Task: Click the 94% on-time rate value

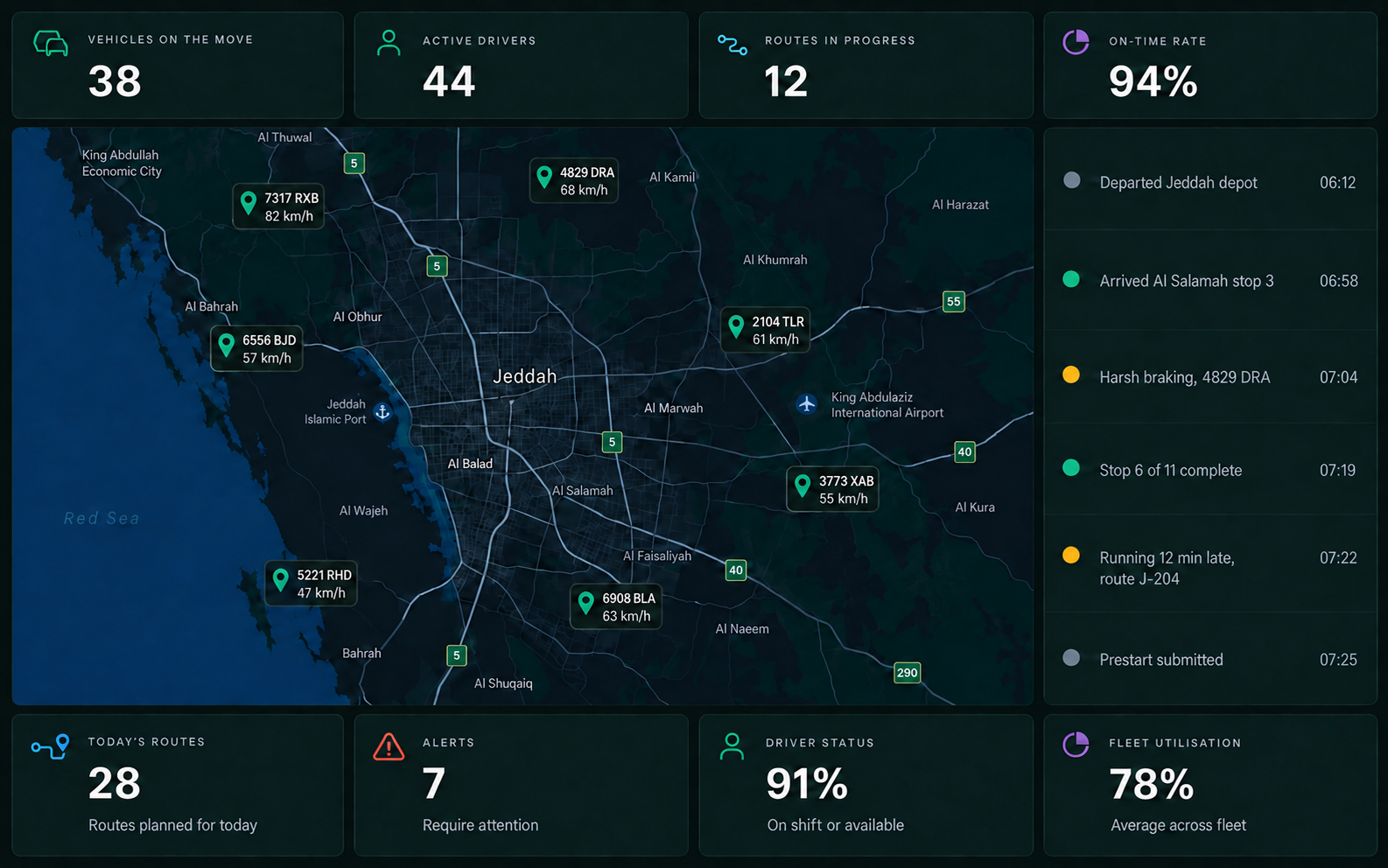Action: coord(1153,81)
